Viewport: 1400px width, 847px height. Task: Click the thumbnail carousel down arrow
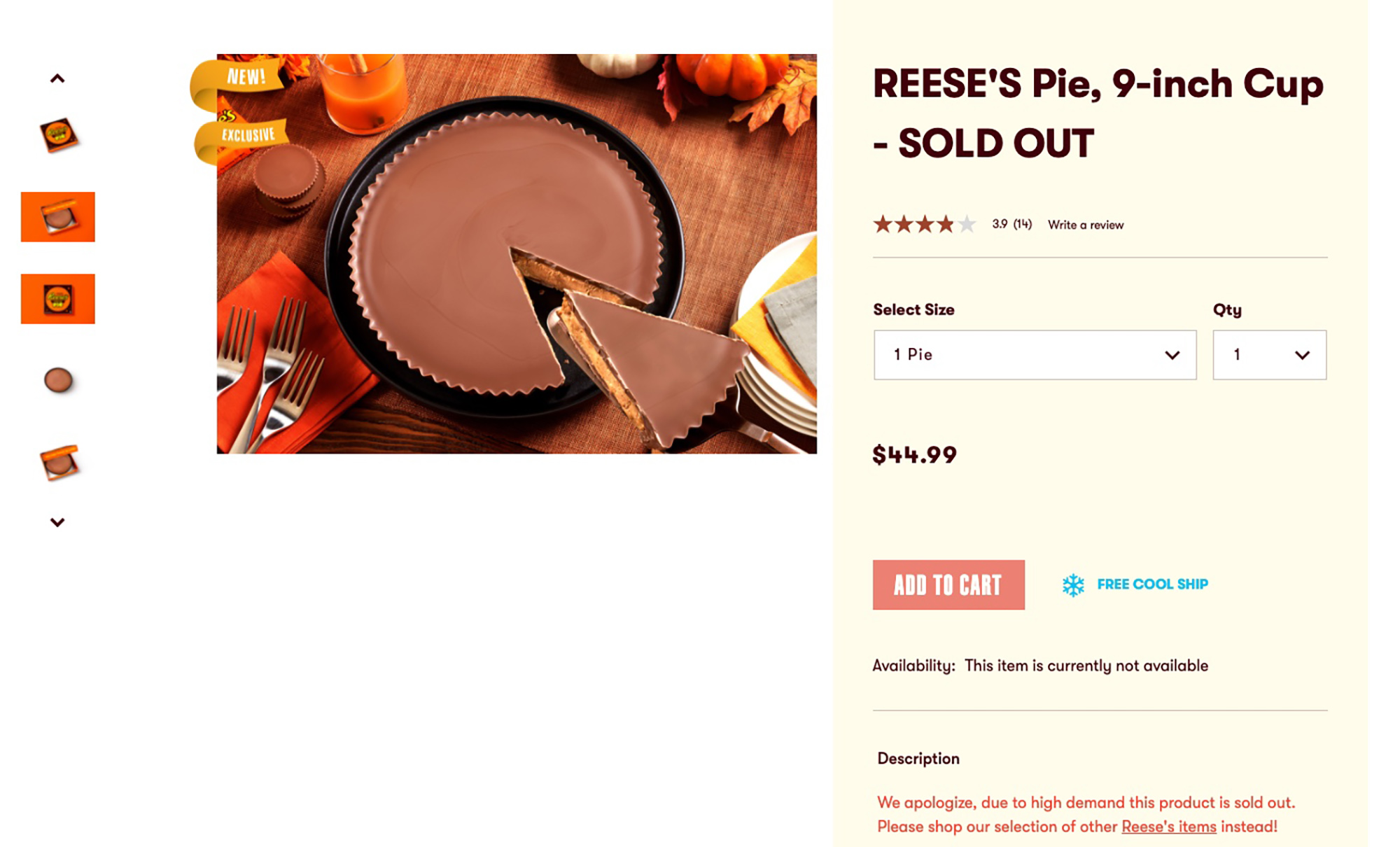tap(57, 522)
